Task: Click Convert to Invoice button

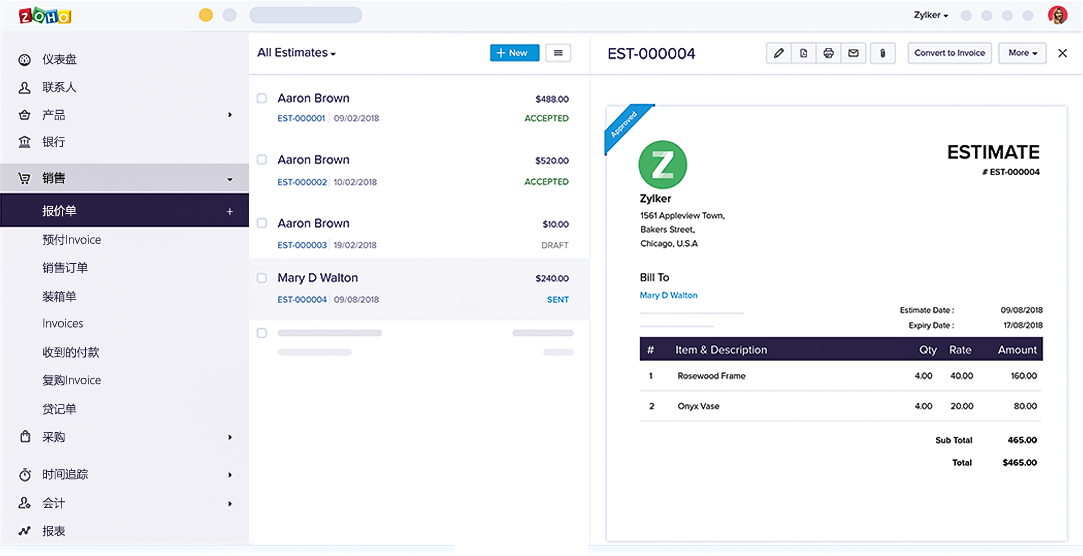Action: 950,53
